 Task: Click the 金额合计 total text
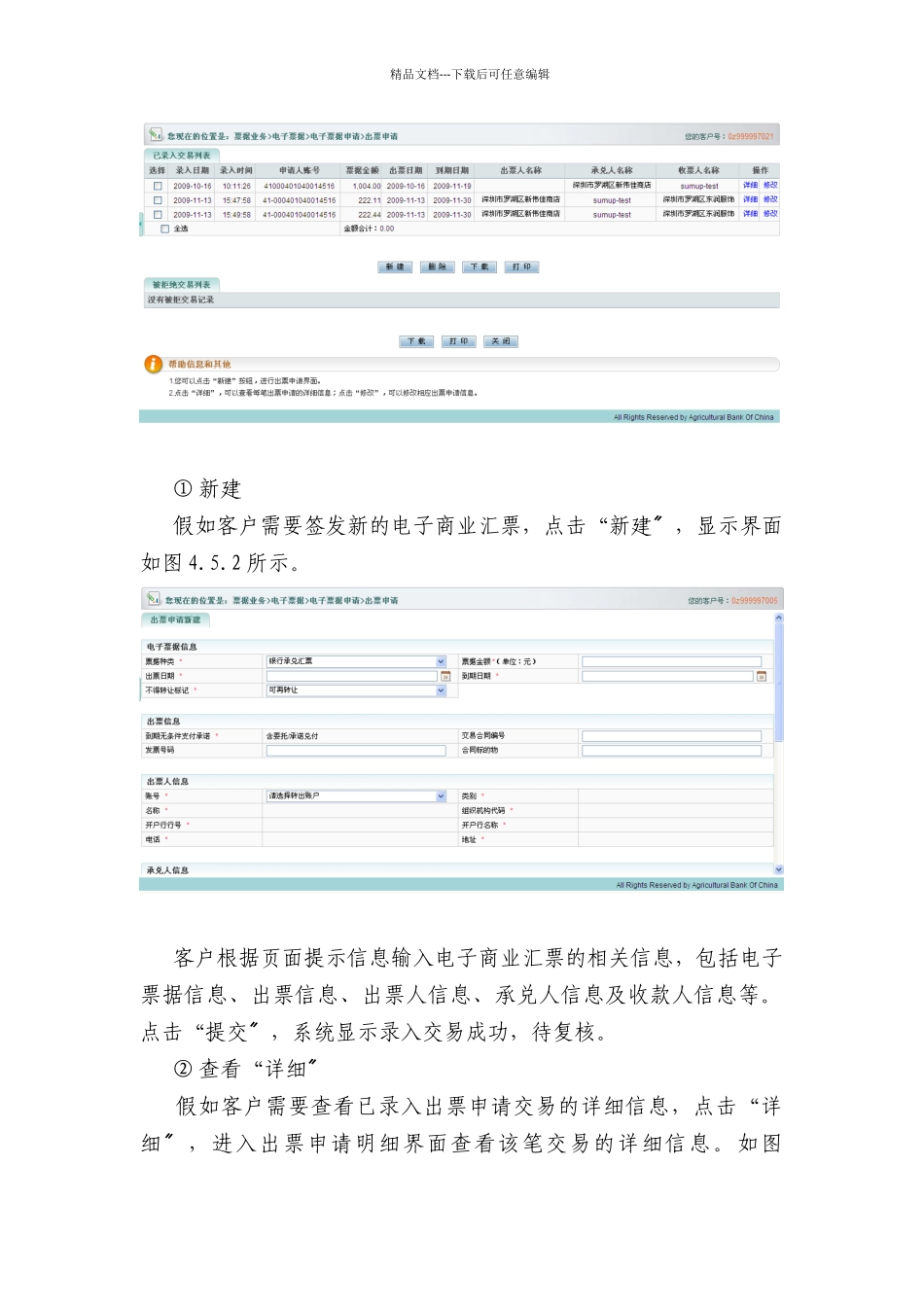pos(369,229)
